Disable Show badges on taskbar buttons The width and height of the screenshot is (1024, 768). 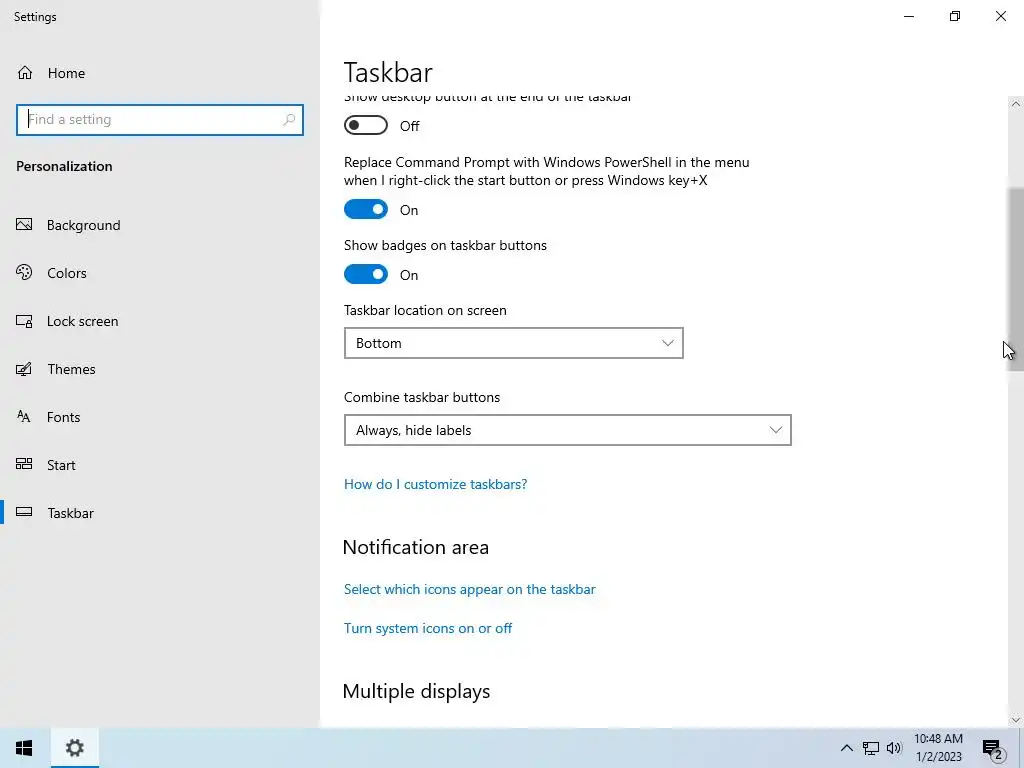(366, 274)
